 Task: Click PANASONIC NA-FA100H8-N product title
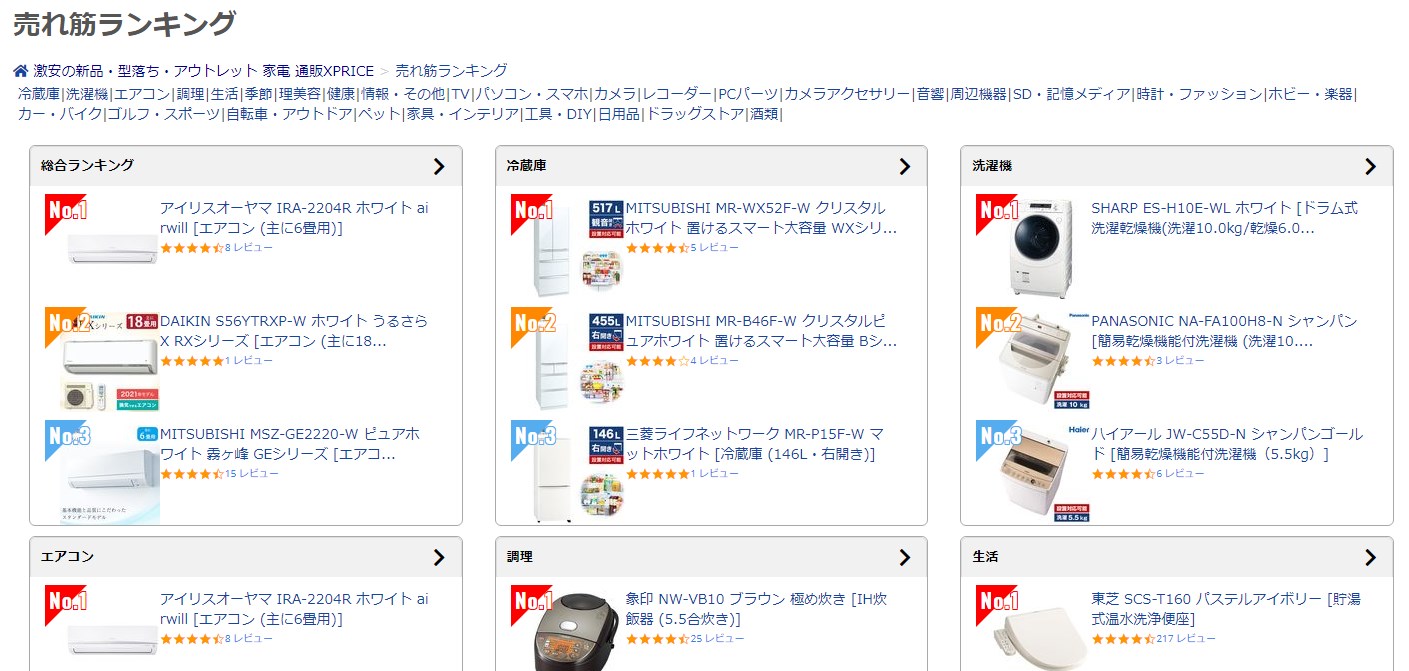point(1224,331)
